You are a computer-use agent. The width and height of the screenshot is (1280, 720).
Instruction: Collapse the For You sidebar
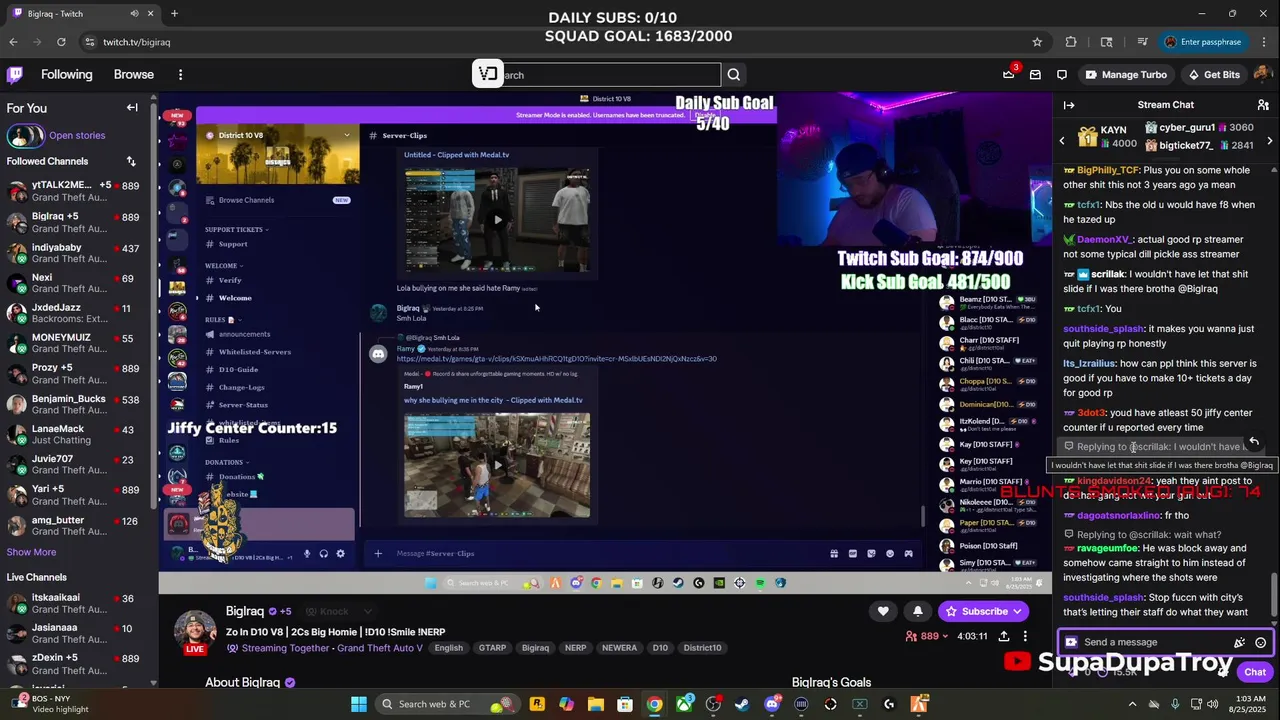pyautogui.click(x=132, y=108)
